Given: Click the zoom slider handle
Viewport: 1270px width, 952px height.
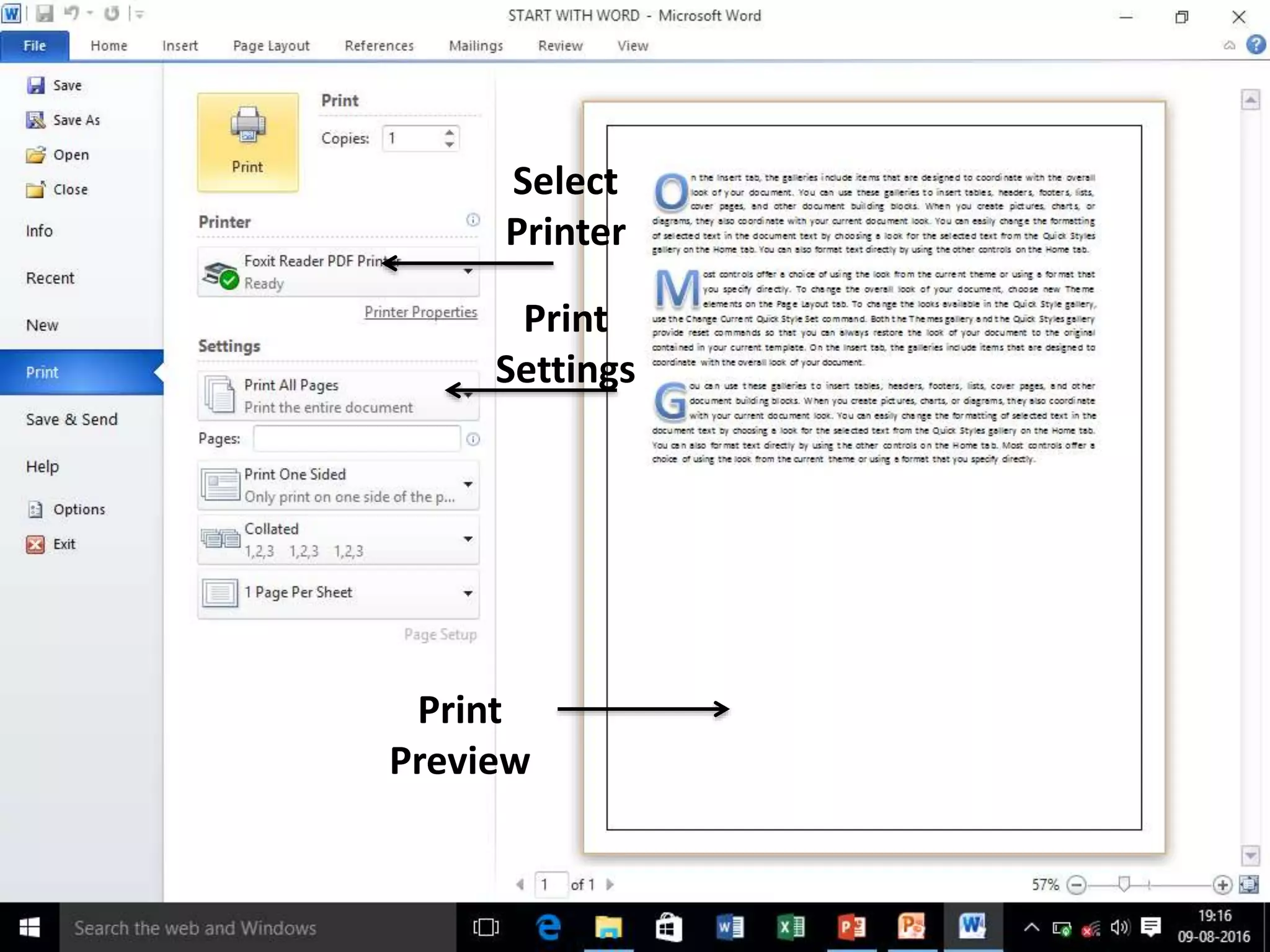Looking at the screenshot, I should pyautogui.click(x=1124, y=884).
